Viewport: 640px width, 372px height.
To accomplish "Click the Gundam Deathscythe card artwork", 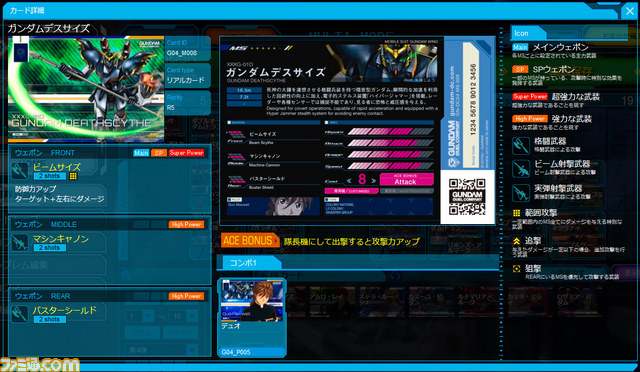I will [86, 89].
